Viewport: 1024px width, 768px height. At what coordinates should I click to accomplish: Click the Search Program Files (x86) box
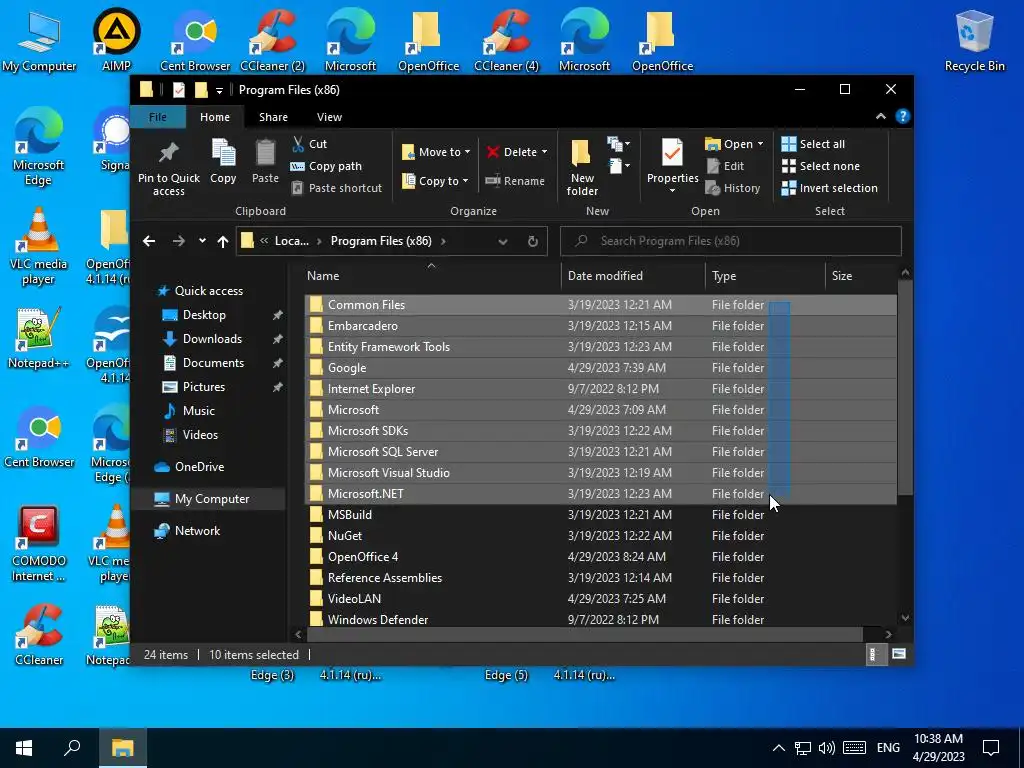coord(731,241)
